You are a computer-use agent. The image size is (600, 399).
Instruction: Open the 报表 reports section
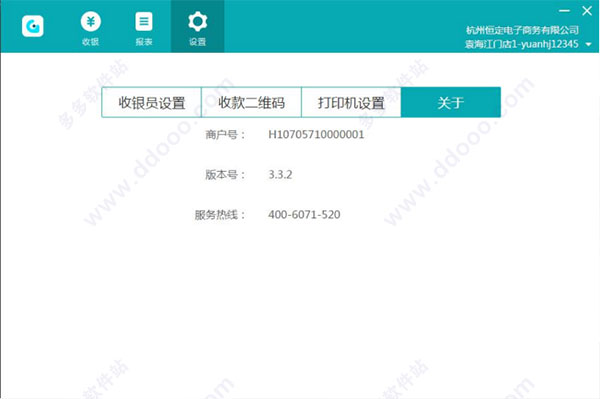[144, 28]
